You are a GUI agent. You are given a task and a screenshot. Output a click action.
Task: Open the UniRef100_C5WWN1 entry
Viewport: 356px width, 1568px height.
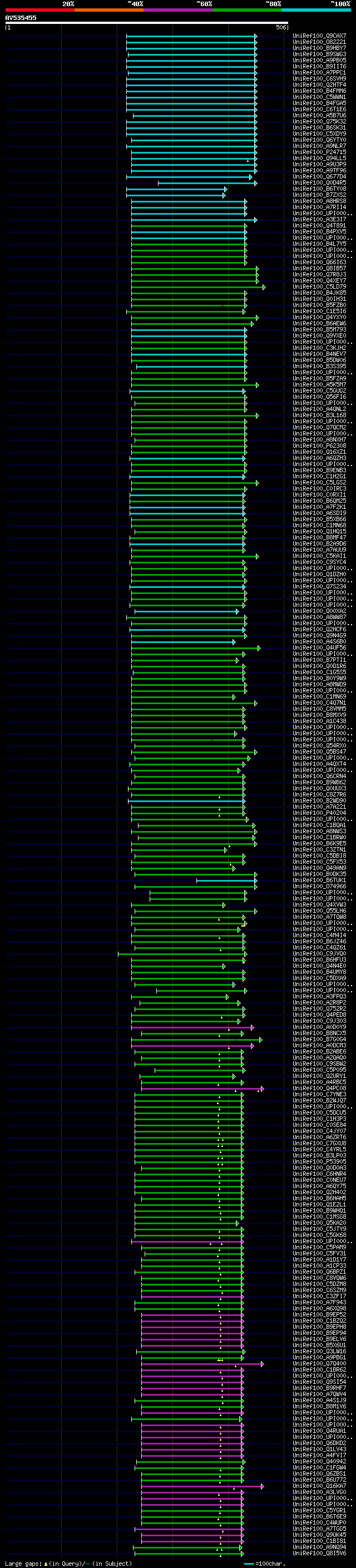pyautogui.click(x=319, y=97)
